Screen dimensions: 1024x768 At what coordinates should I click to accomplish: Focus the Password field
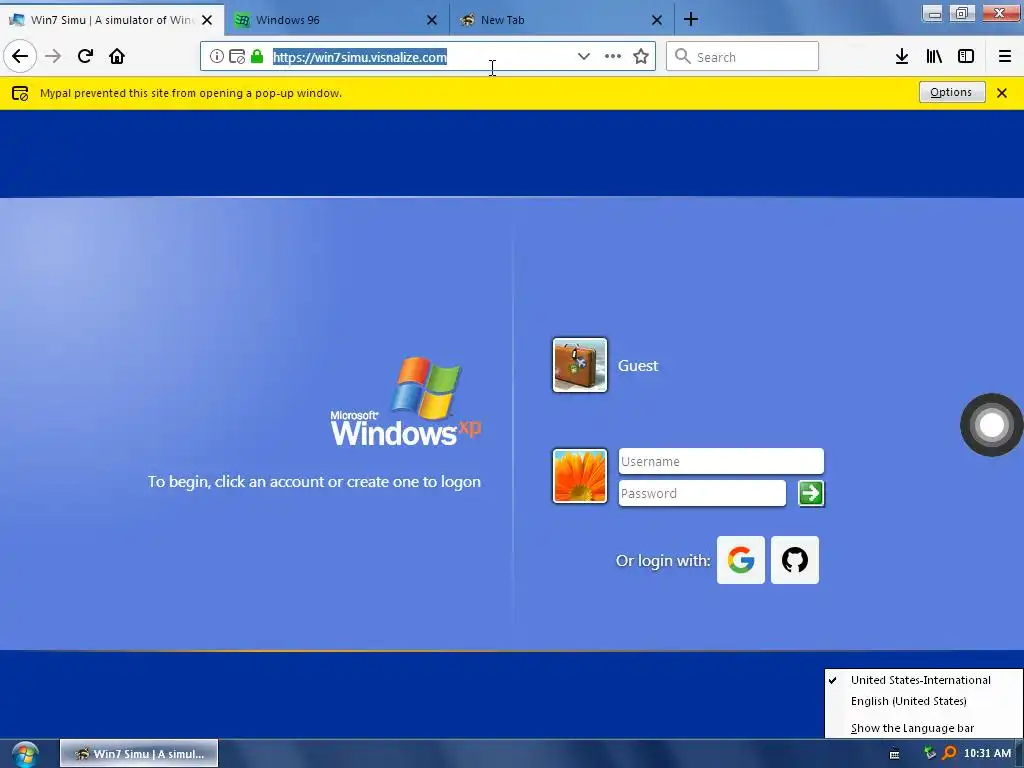[702, 493]
